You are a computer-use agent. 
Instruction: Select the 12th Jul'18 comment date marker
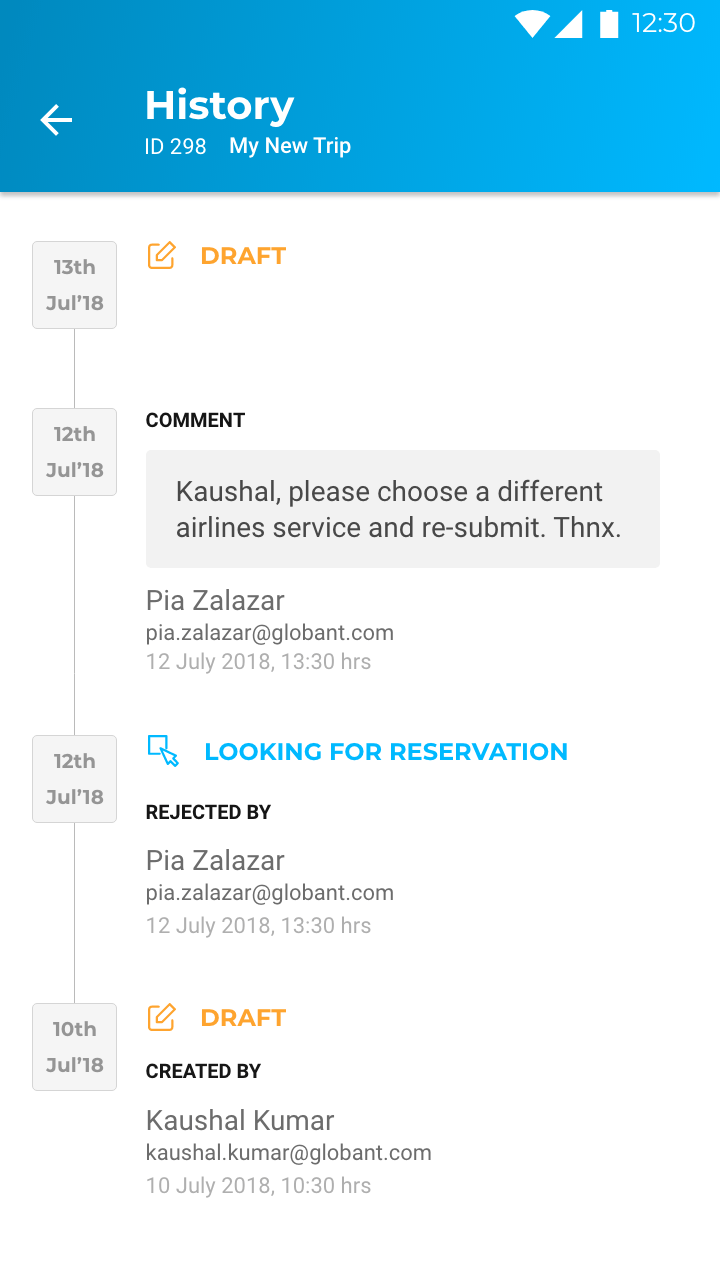[x=74, y=452]
